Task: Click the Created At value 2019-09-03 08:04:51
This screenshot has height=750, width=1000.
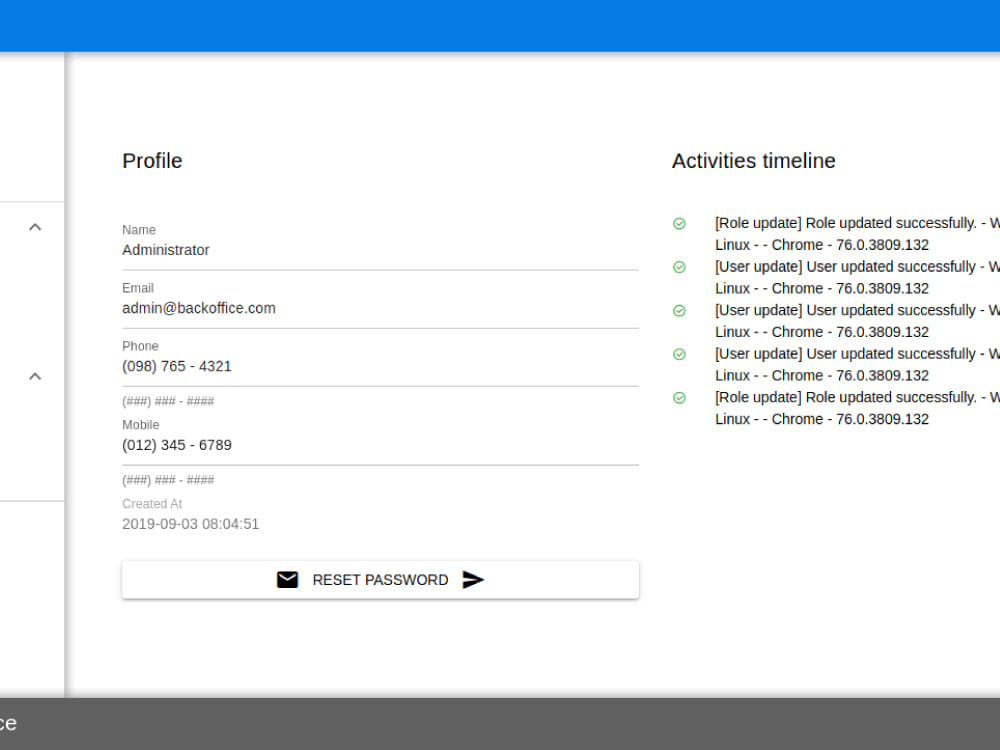Action: [x=191, y=524]
